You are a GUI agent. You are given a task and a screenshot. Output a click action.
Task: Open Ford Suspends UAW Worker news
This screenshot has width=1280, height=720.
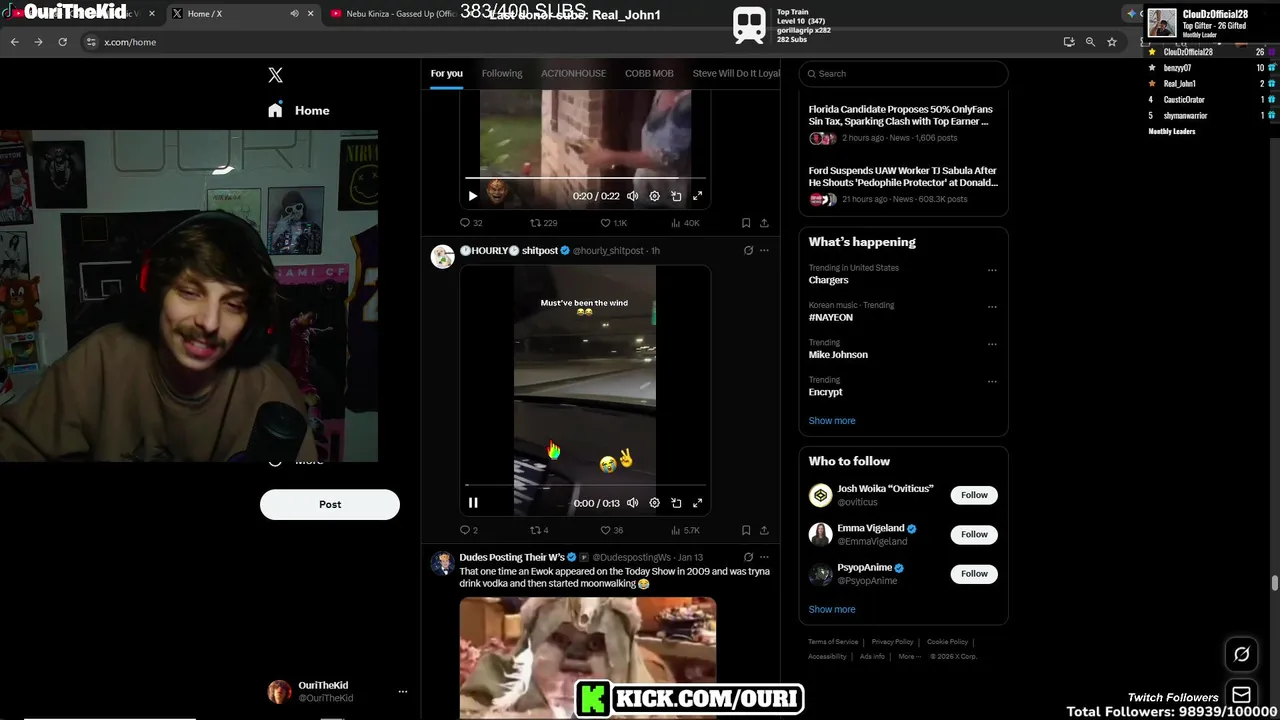(903, 185)
